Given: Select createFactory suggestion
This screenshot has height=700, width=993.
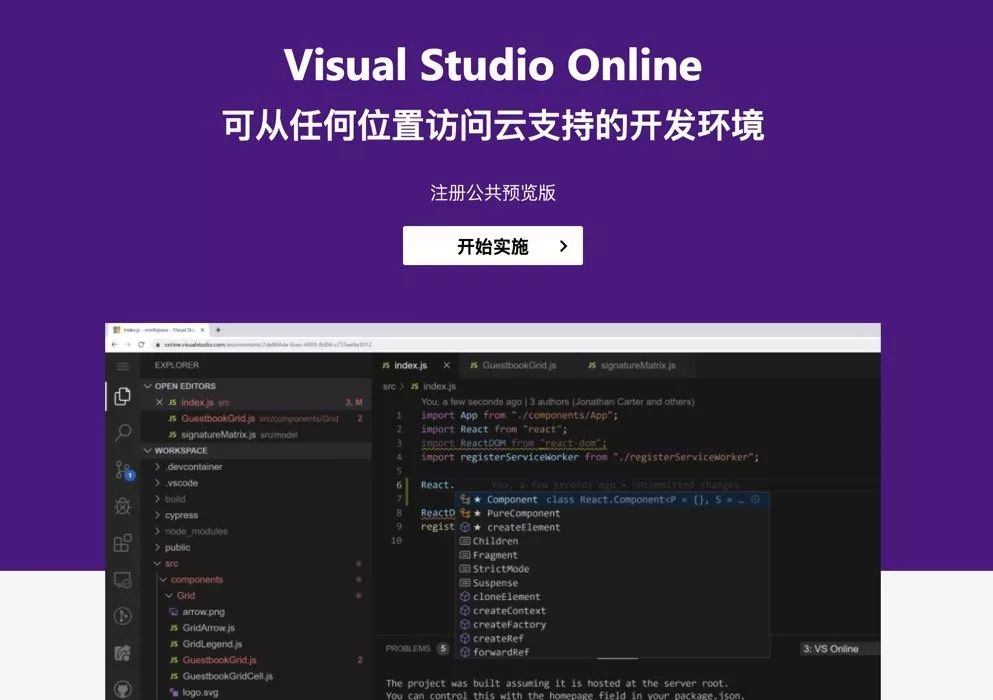Looking at the screenshot, I should point(612,625).
